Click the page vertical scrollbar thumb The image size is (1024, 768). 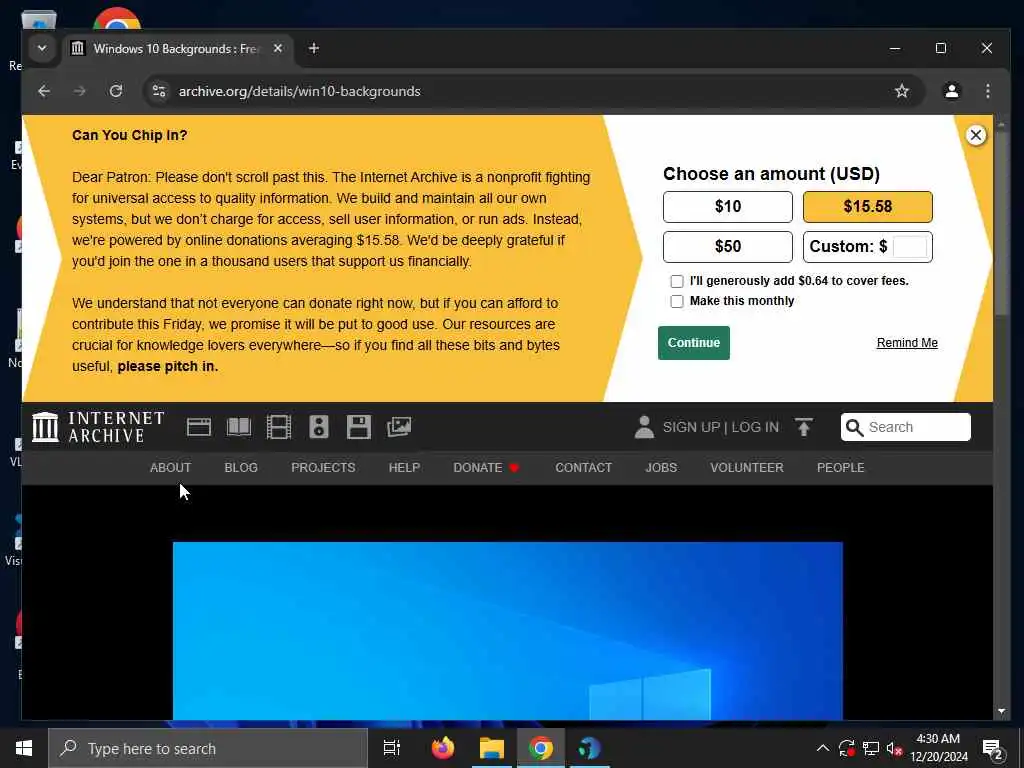pos(1001,222)
